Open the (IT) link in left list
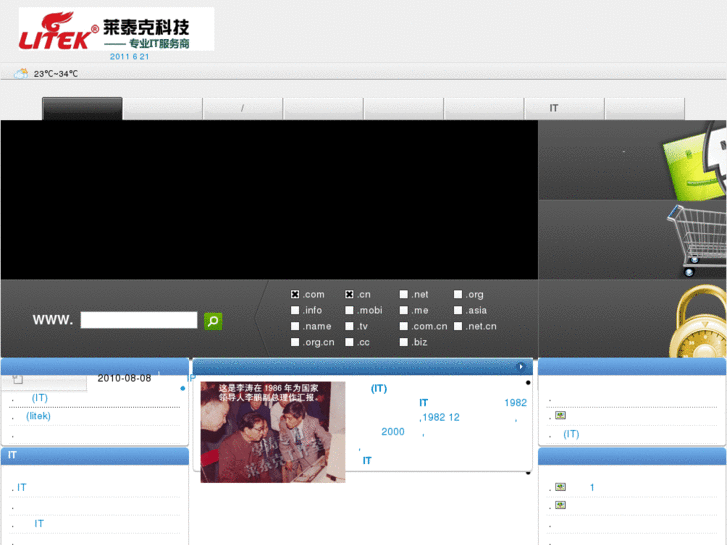Screen dimensions: 727x545 pyautogui.click(x=40, y=398)
